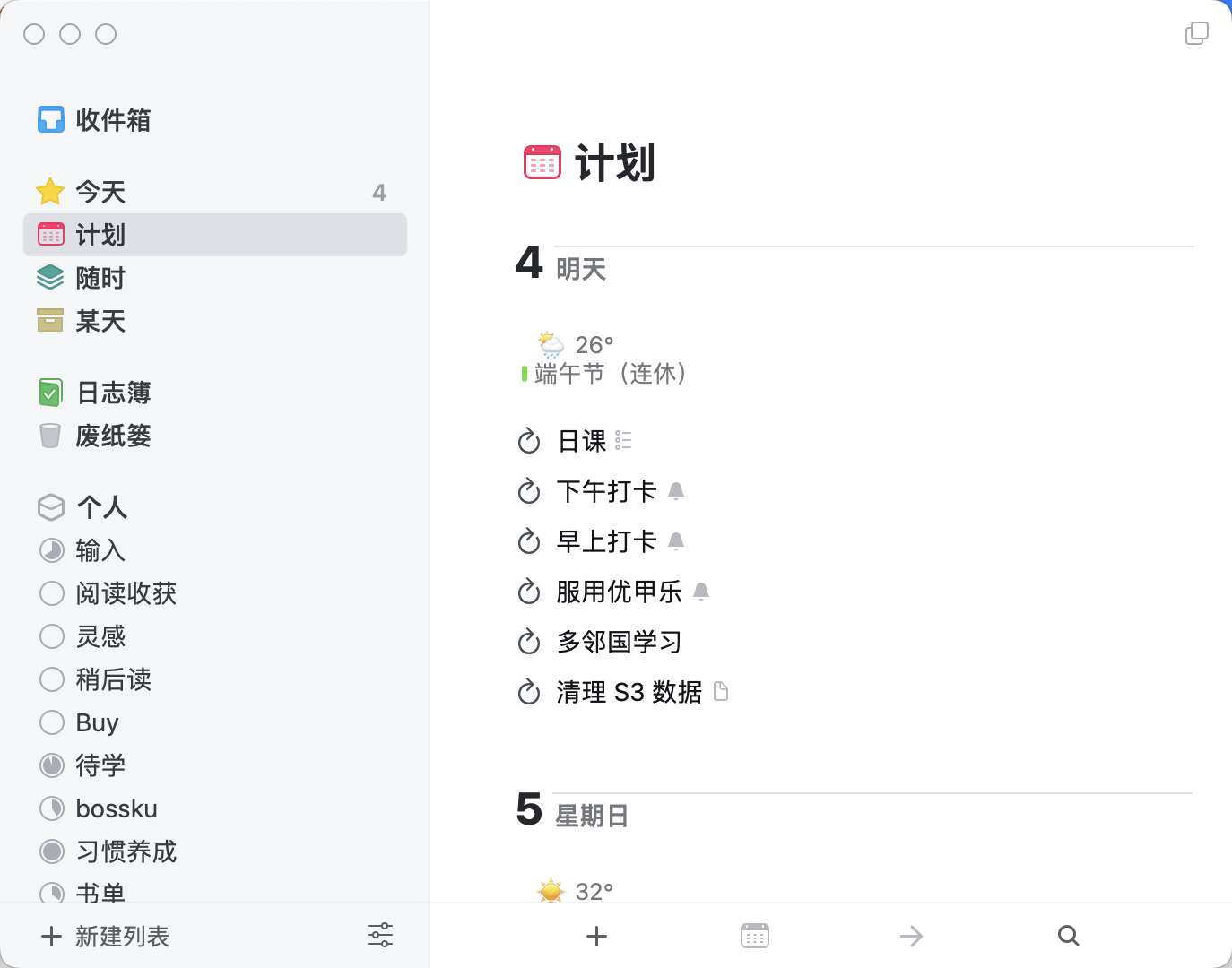
Task: Open the 习惯养成 project
Action: coord(126,851)
